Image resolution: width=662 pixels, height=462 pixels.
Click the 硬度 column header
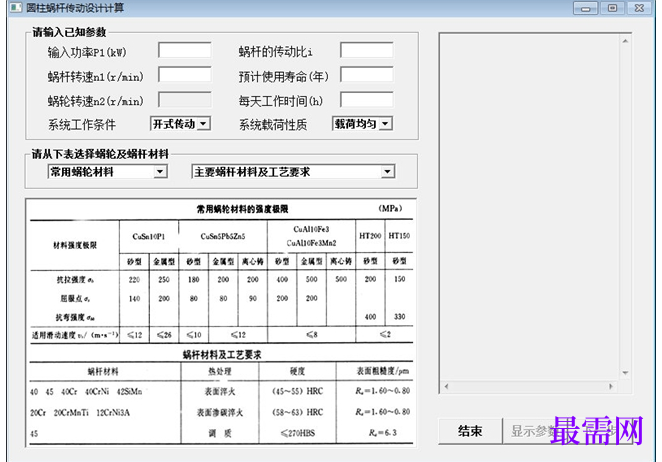click(x=297, y=371)
